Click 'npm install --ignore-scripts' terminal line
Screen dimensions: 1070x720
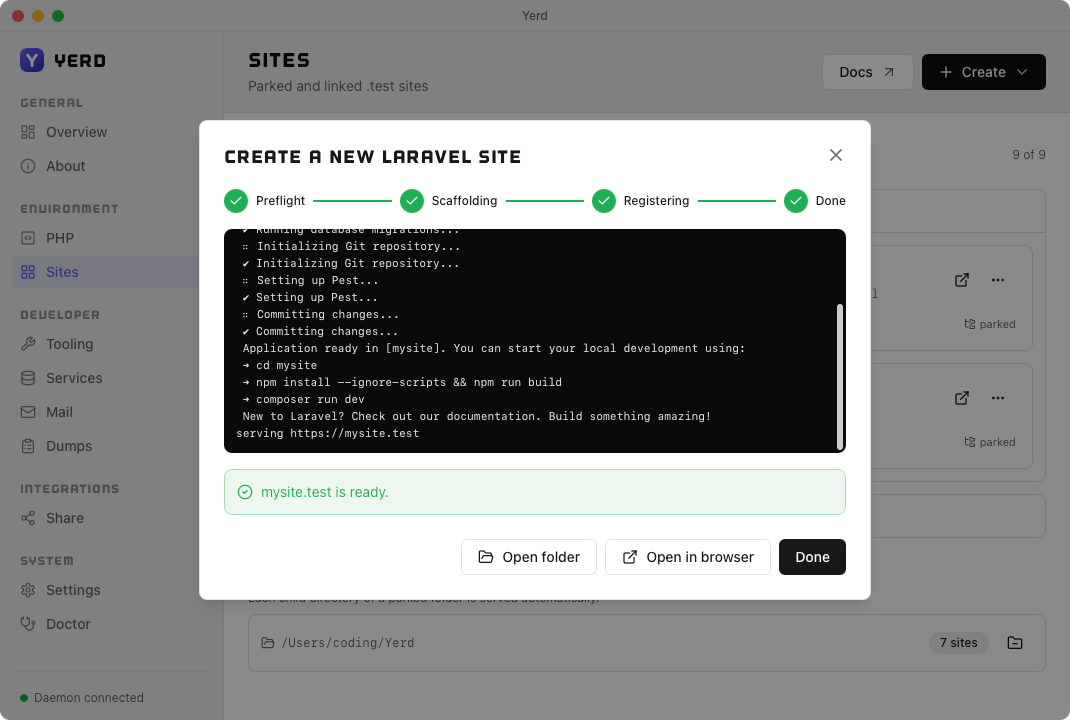tap(402, 382)
